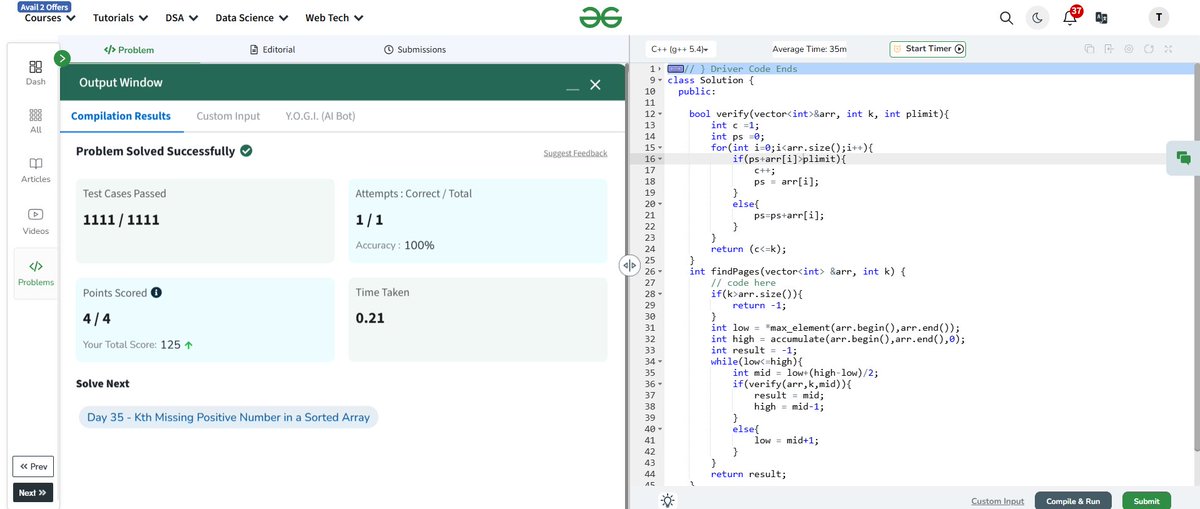1200x509 pixels.
Task: Open editor settings gear icon
Action: coord(1128,49)
